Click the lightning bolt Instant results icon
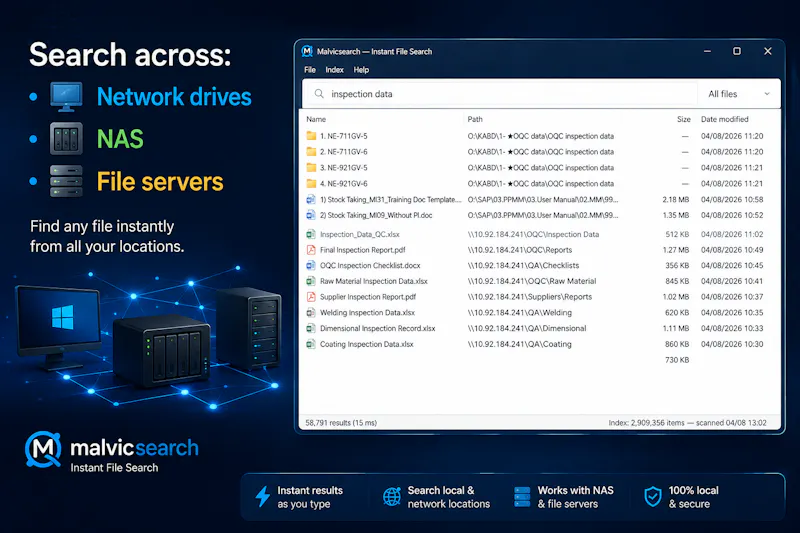The width and height of the screenshot is (800, 533). click(x=263, y=496)
